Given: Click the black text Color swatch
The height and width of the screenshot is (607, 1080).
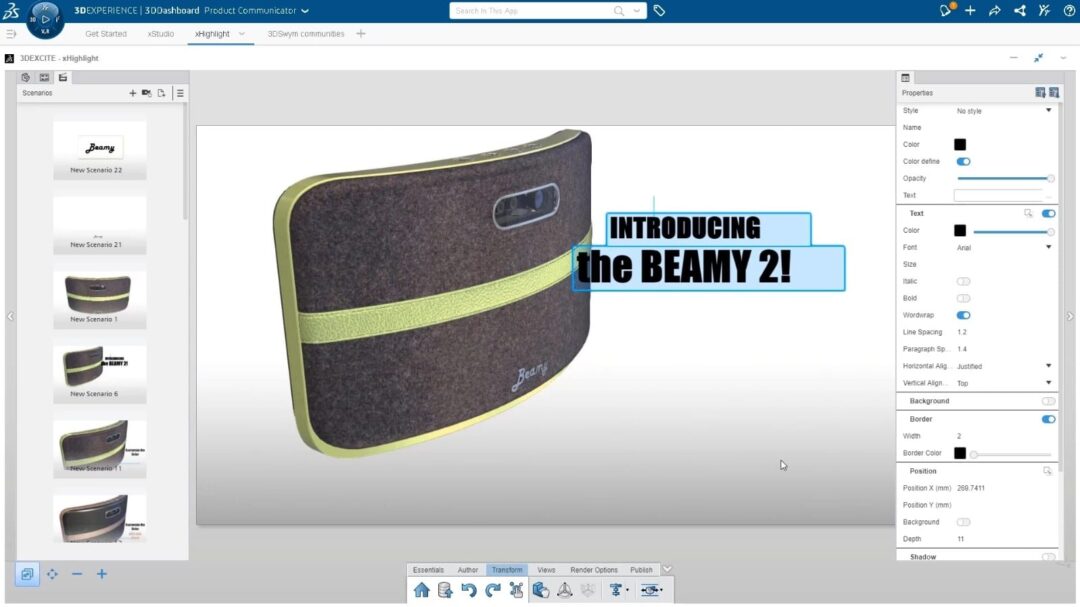Looking at the screenshot, I should click(x=960, y=230).
